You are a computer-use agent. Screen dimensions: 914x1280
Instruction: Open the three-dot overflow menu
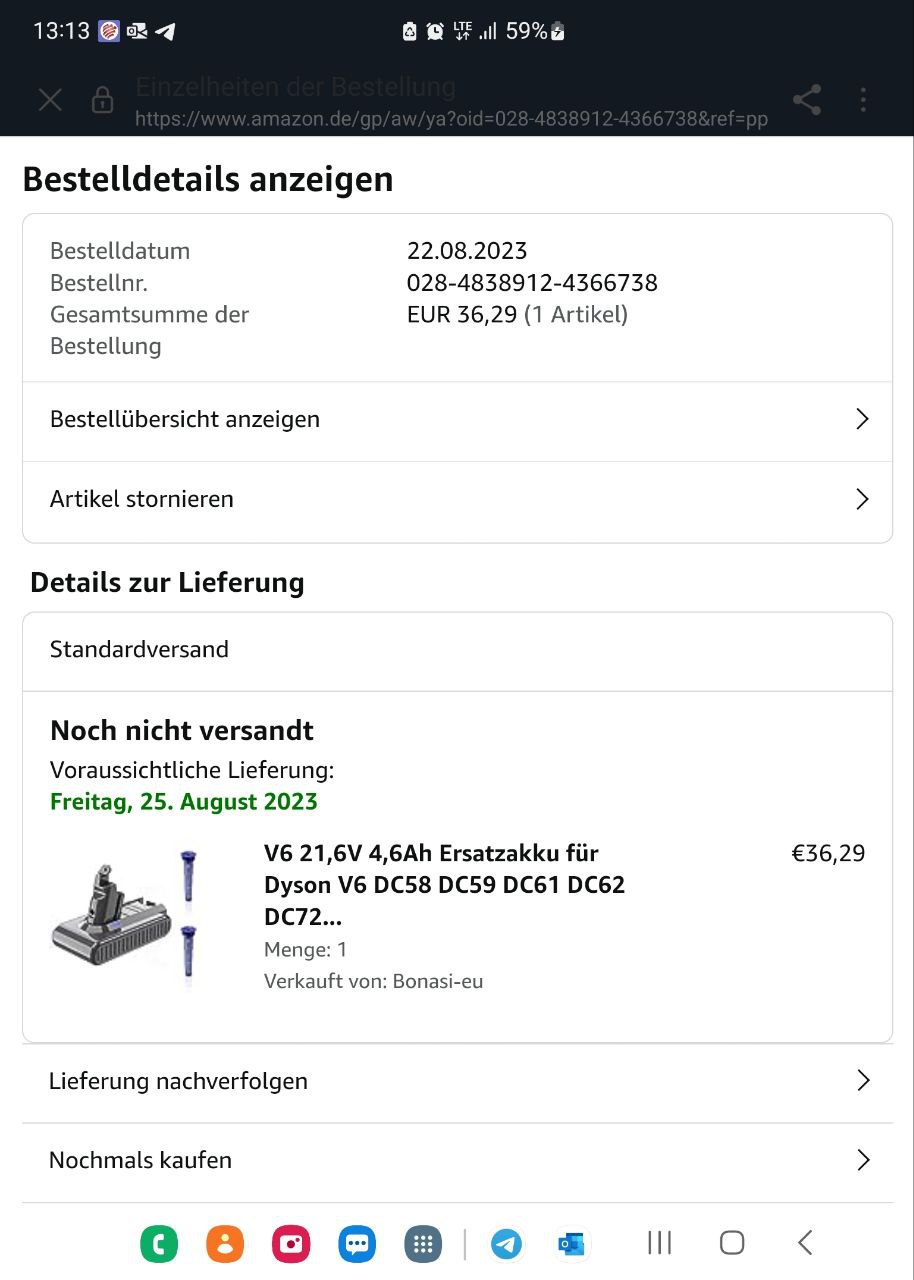tap(863, 99)
